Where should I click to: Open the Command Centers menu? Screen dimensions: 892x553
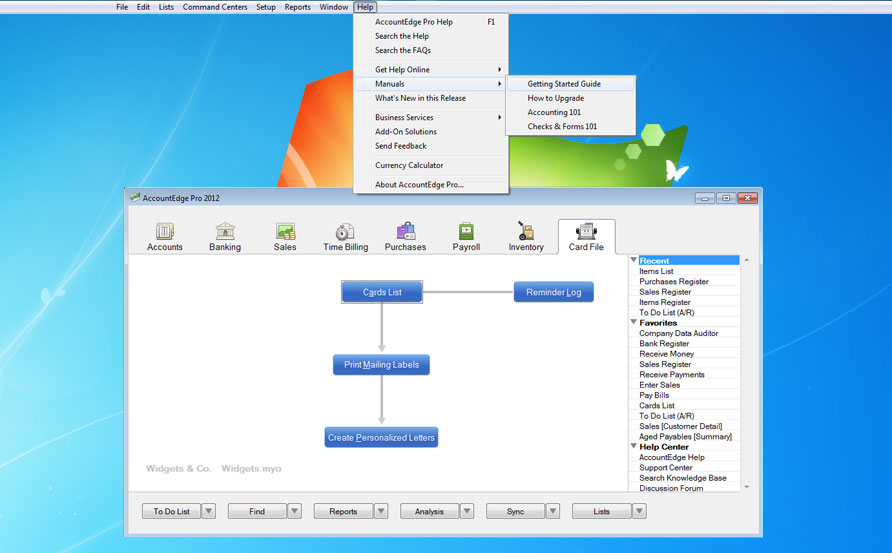215,7
